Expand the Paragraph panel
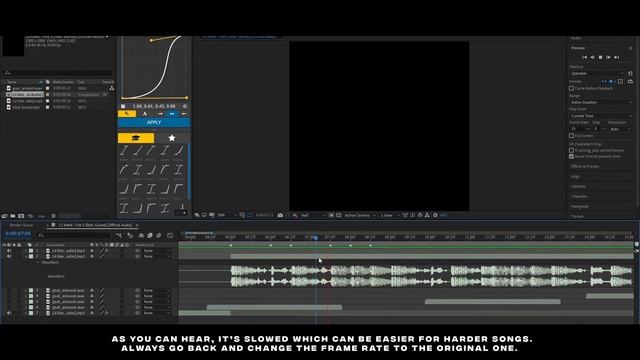Screen dimensions: 640x360 [x=580, y=207]
